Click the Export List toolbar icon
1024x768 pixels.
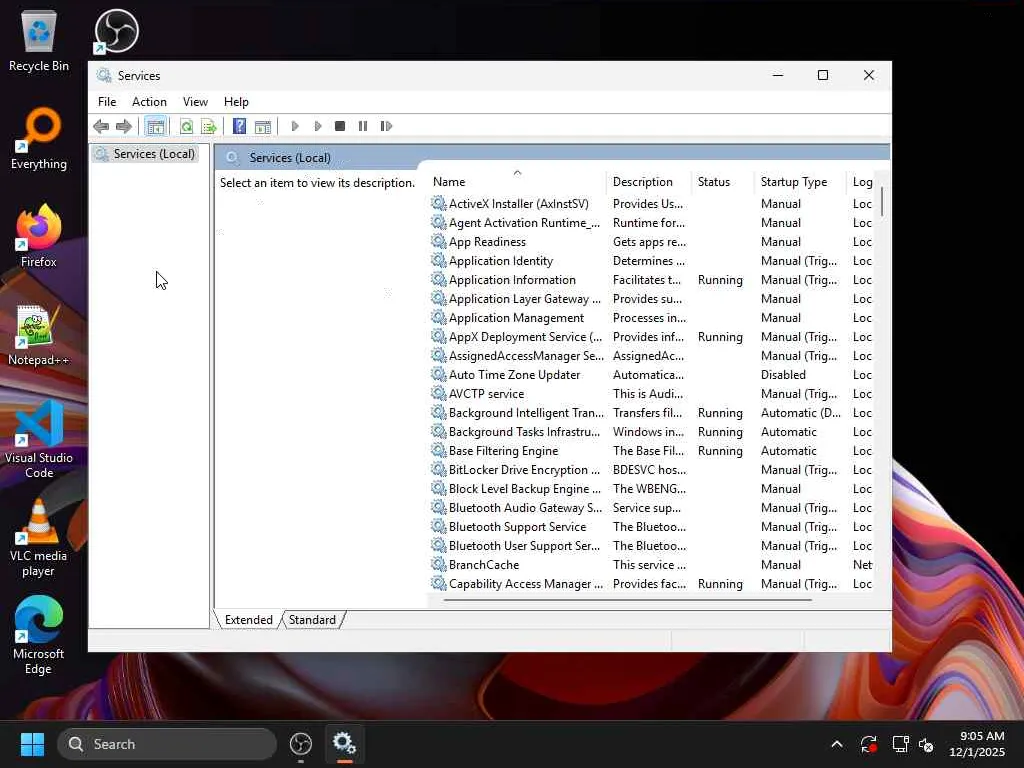coord(209,126)
